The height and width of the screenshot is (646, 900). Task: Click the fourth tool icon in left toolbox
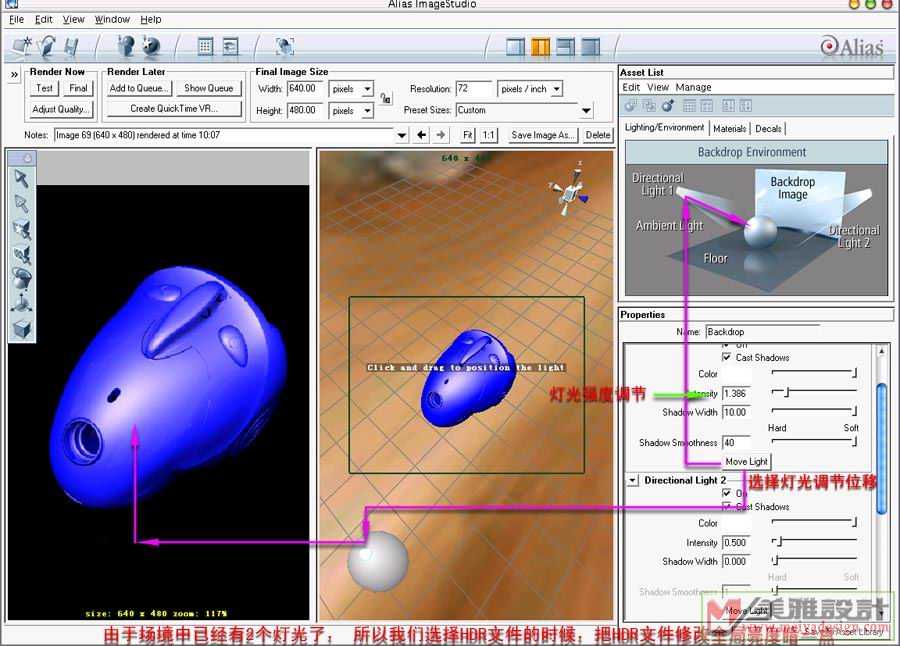click(x=22, y=254)
